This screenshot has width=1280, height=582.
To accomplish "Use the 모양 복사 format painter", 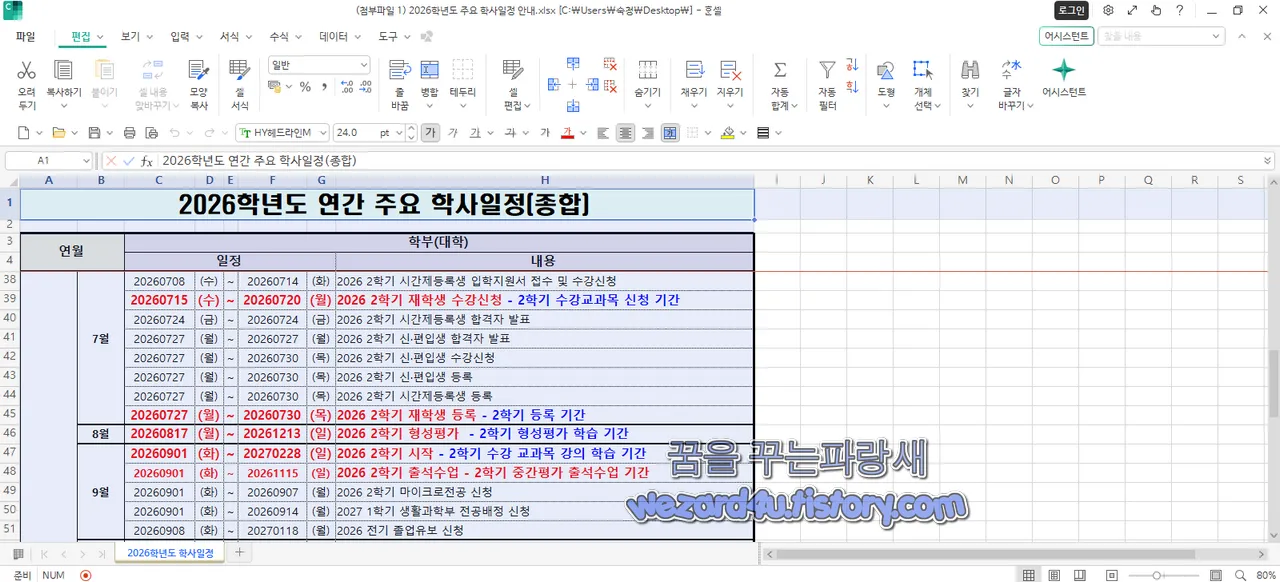I will 199,71.
